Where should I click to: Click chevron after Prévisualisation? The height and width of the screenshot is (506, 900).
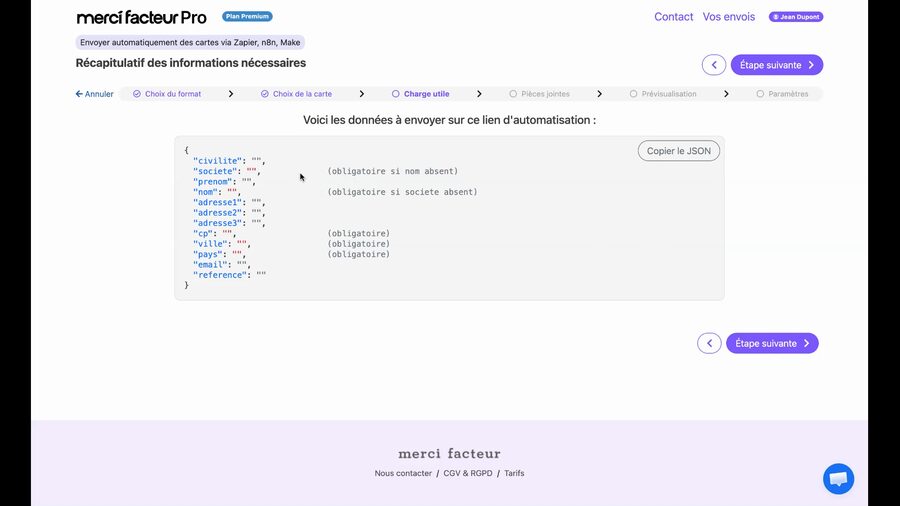pyautogui.click(x=726, y=94)
